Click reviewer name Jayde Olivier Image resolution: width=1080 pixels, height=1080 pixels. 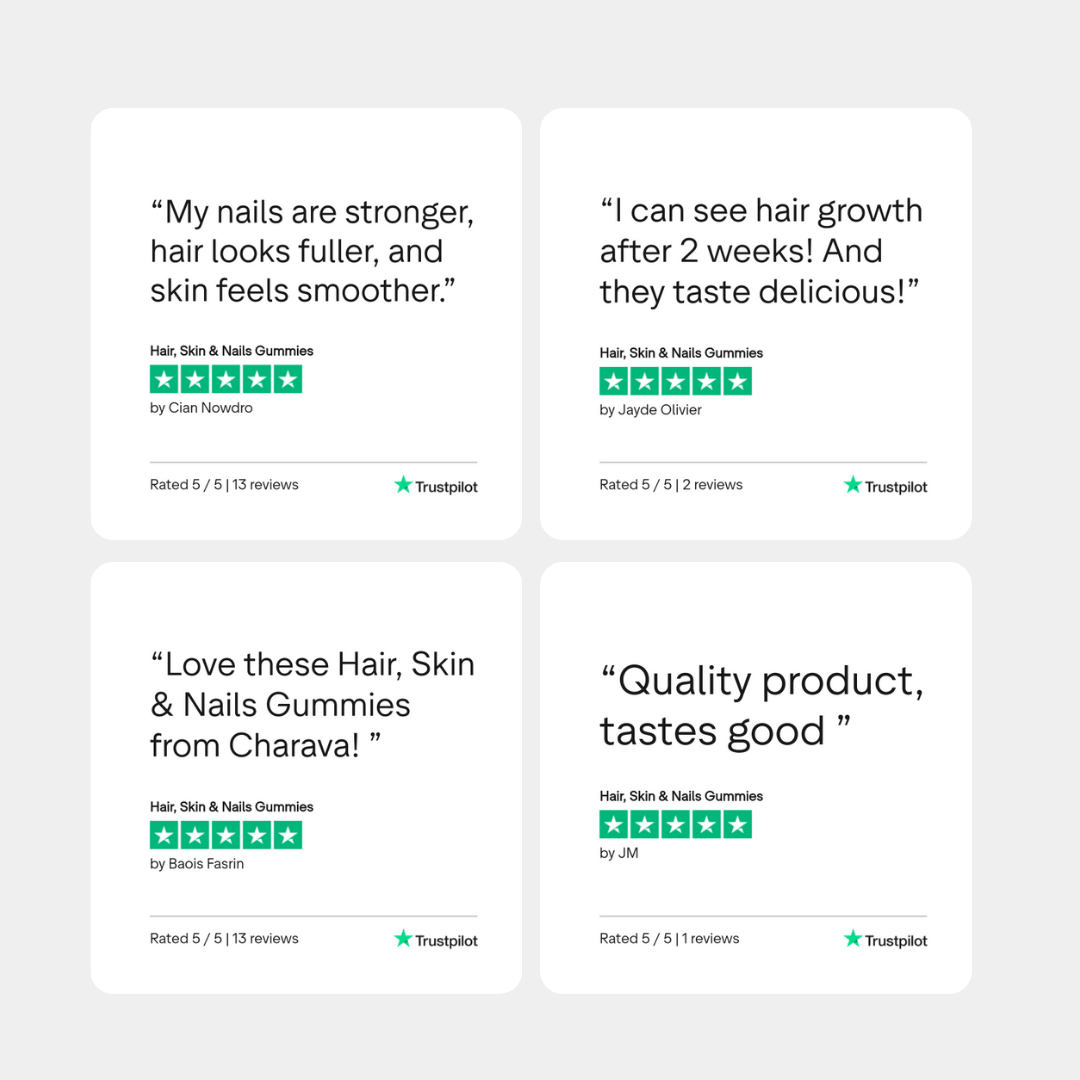point(651,410)
